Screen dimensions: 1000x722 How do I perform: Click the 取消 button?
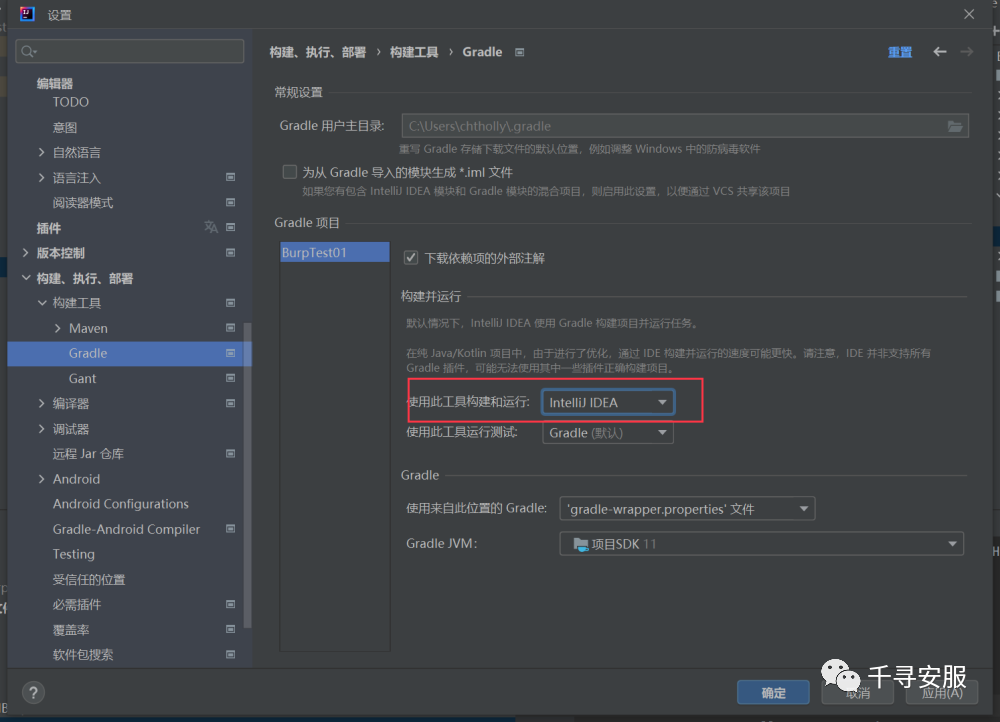(x=857, y=693)
